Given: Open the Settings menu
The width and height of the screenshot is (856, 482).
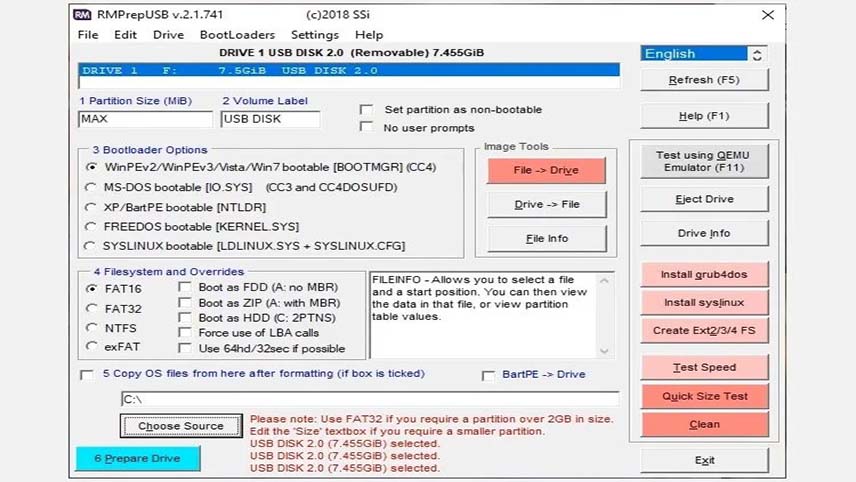Looking at the screenshot, I should coord(314,35).
